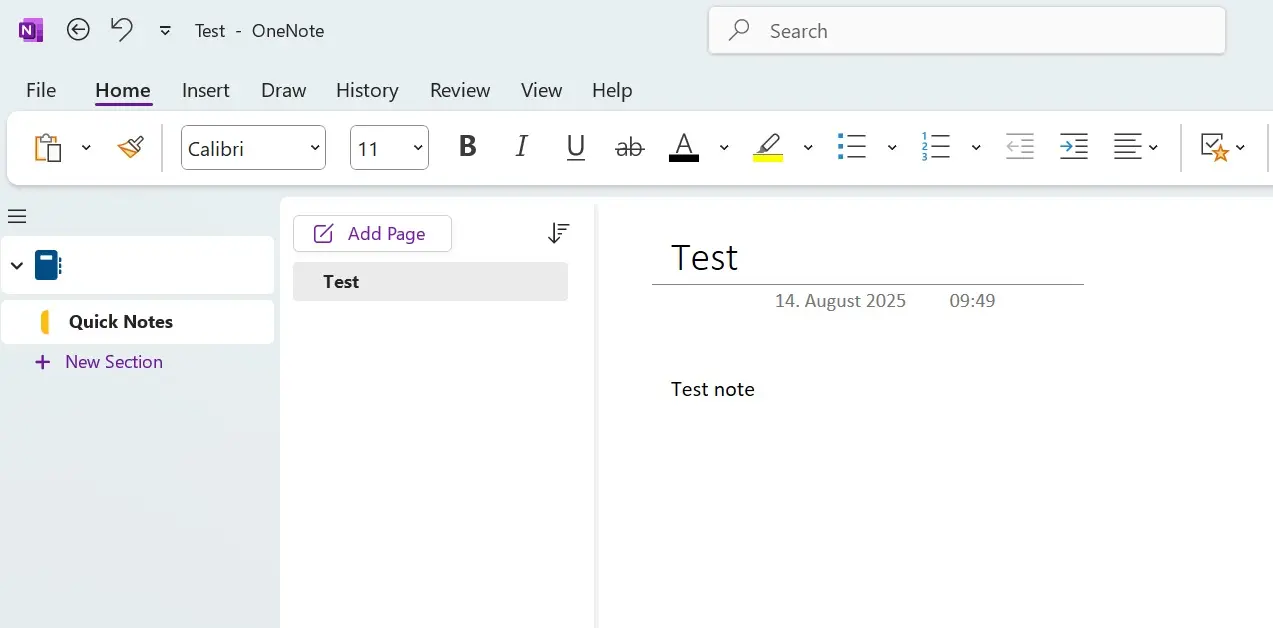Toggle bold formatting
1273x628 pixels.
[x=467, y=147]
